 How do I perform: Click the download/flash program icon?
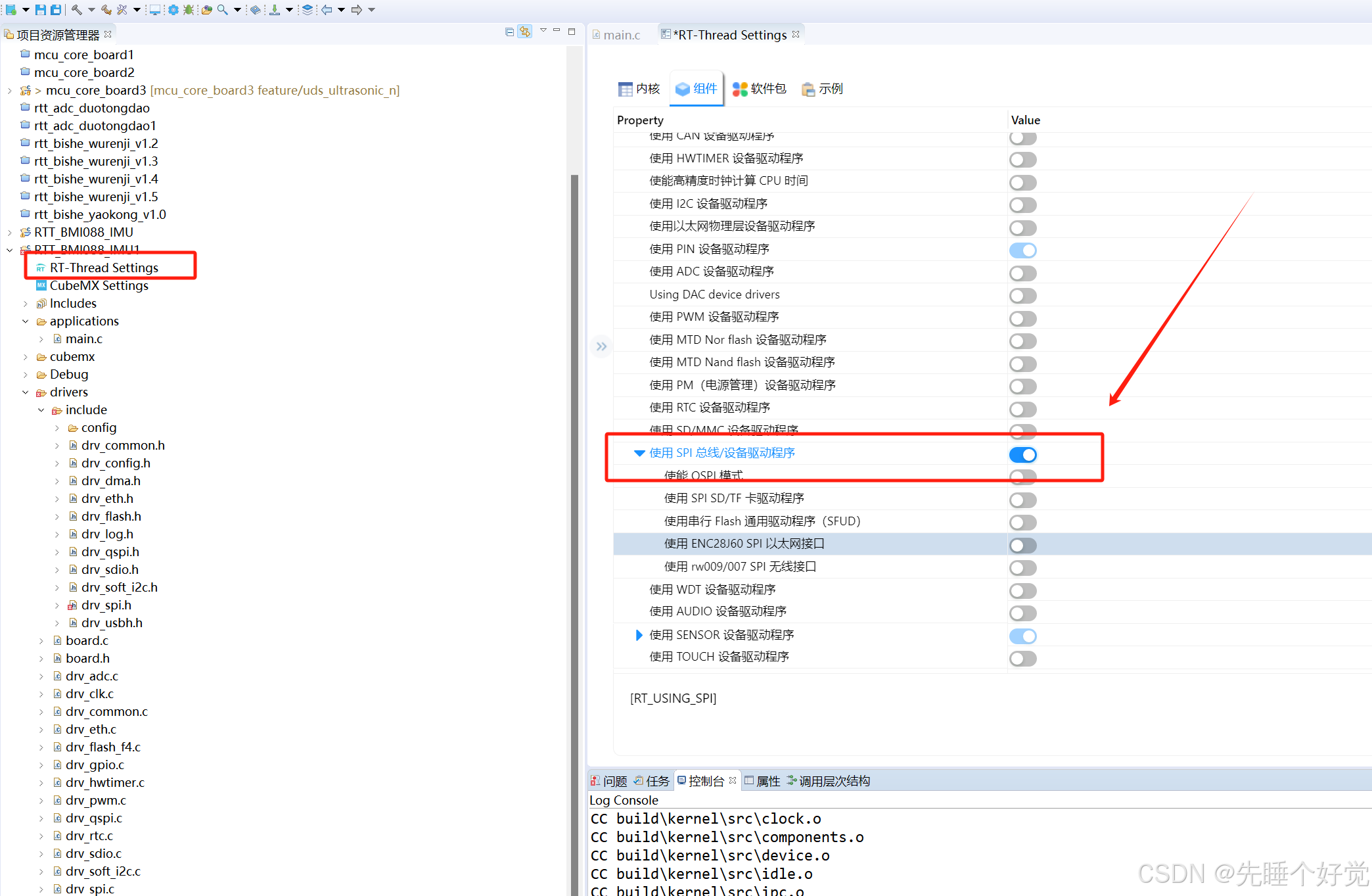[x=274, y=9]
